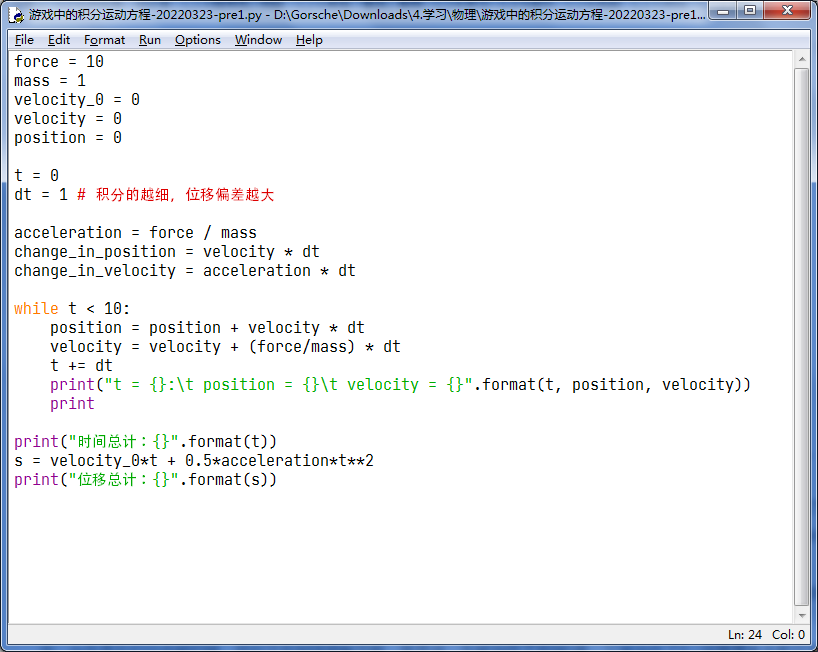Image resolution: width=818 pixels, height=652 pixels.
Task: Click '.format(t, position, velocity))' text
Action: click(612, 385)
